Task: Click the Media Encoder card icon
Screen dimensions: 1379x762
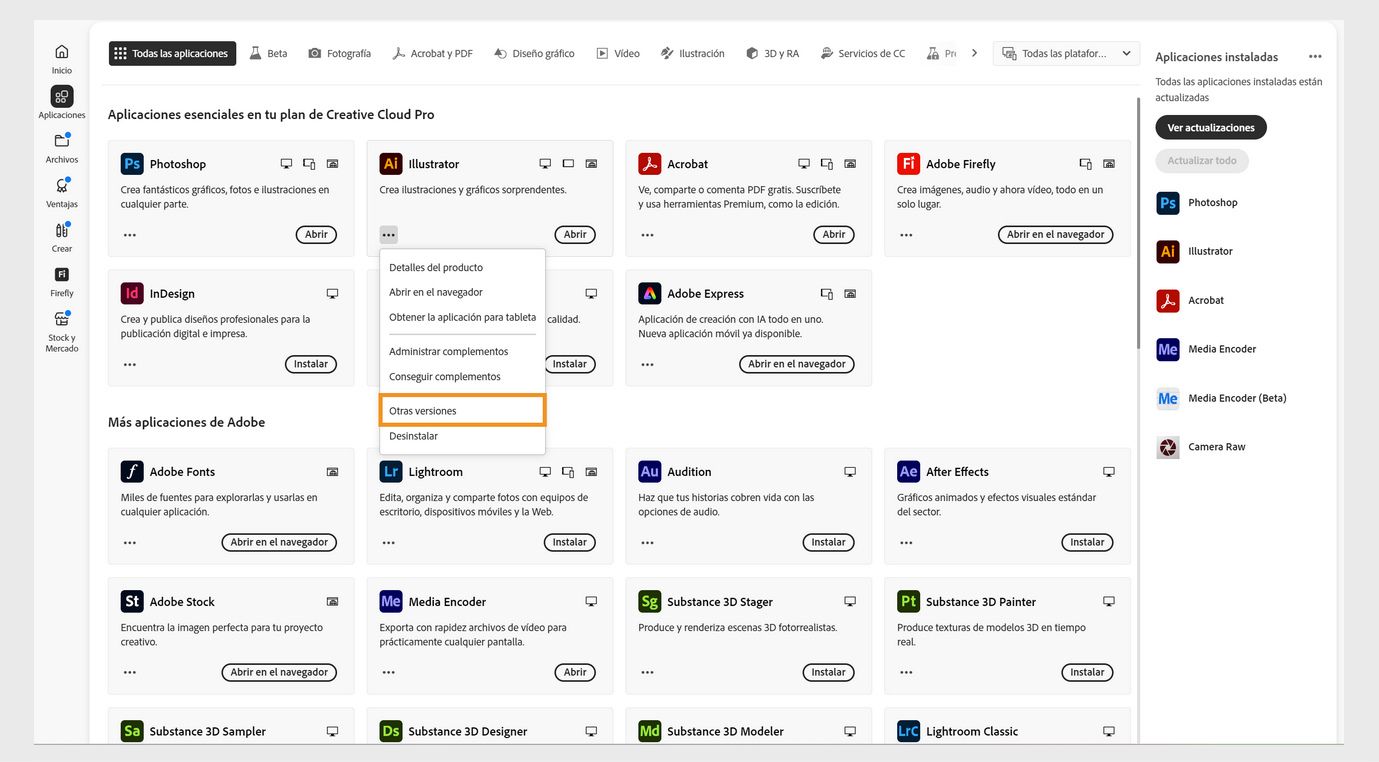Action: (391, 602)
